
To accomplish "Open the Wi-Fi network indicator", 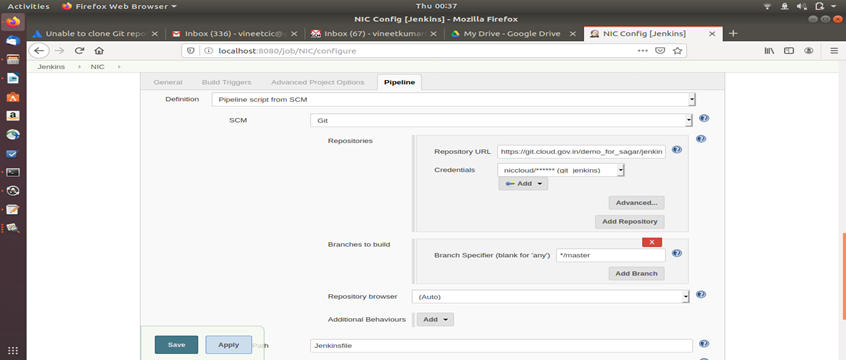I will (768, 6).
